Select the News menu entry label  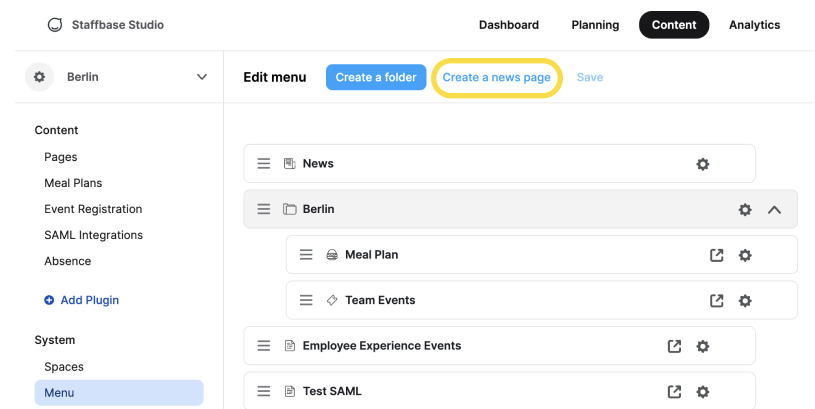click(318, 164)
